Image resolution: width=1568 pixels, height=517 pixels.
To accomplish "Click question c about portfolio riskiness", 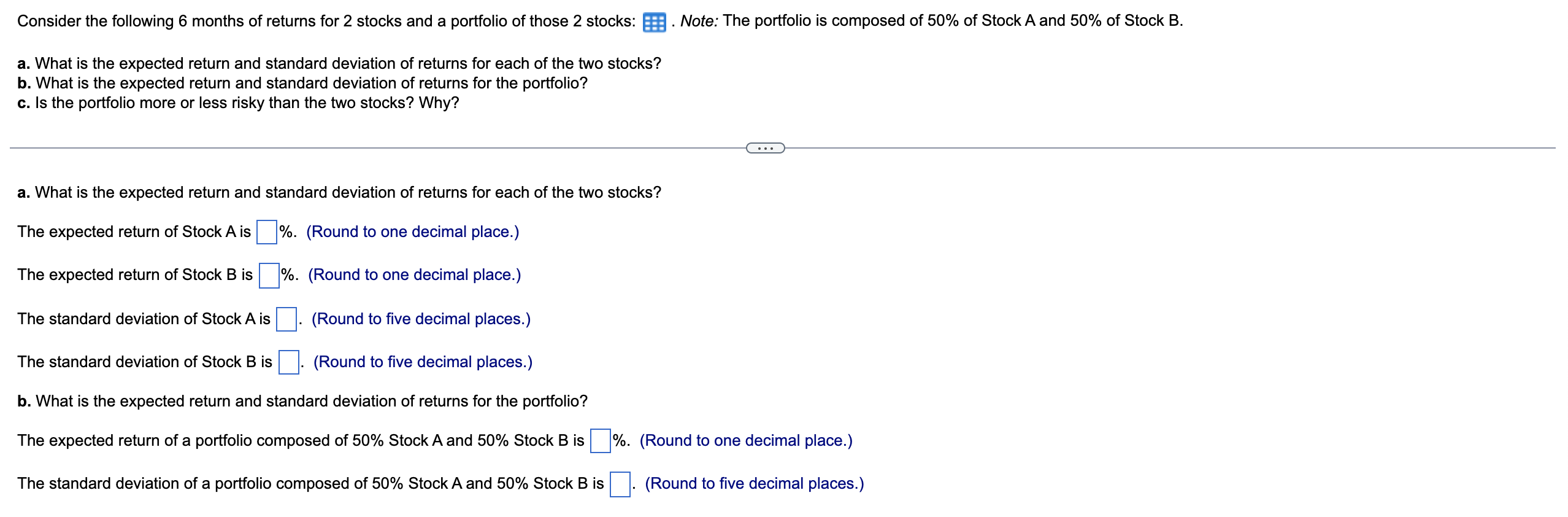I will coord(238,103).
